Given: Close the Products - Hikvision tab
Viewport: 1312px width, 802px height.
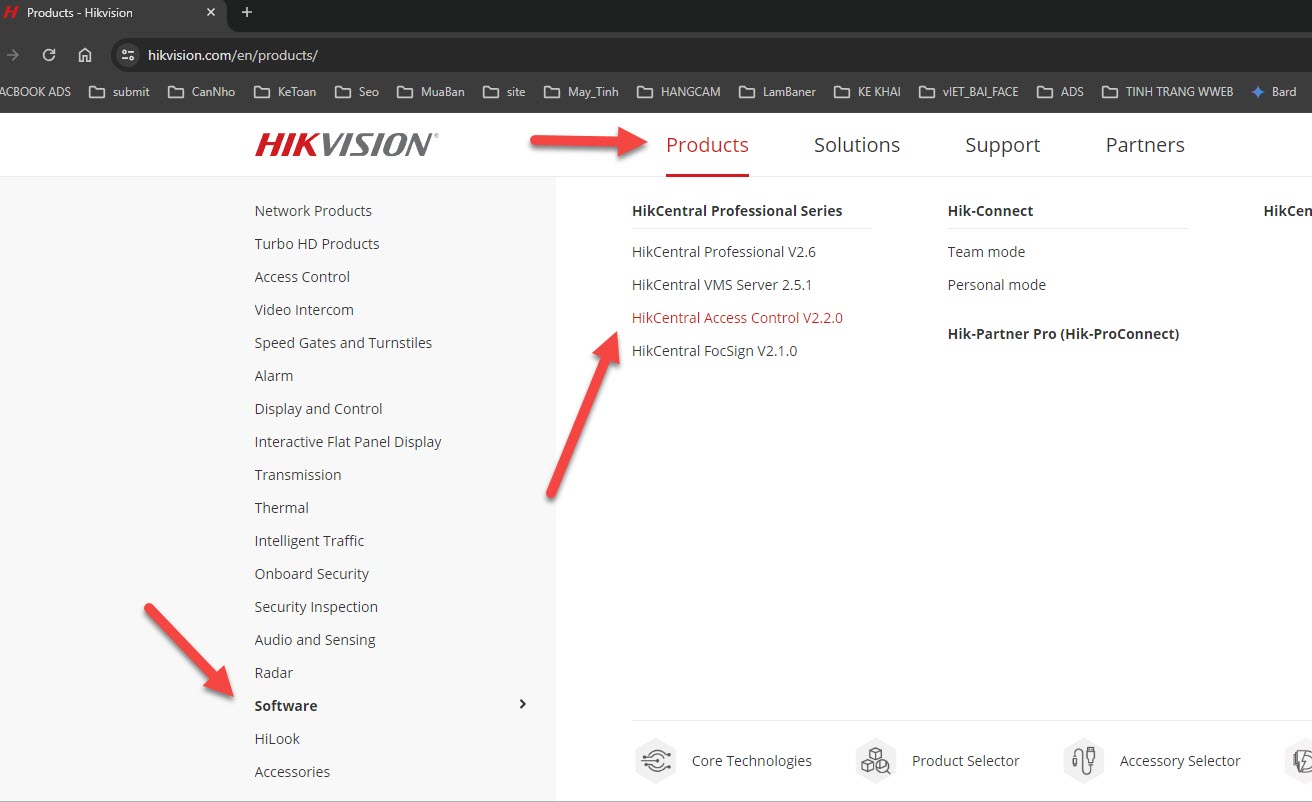Looking at the screenshot, I should [211, 13].
